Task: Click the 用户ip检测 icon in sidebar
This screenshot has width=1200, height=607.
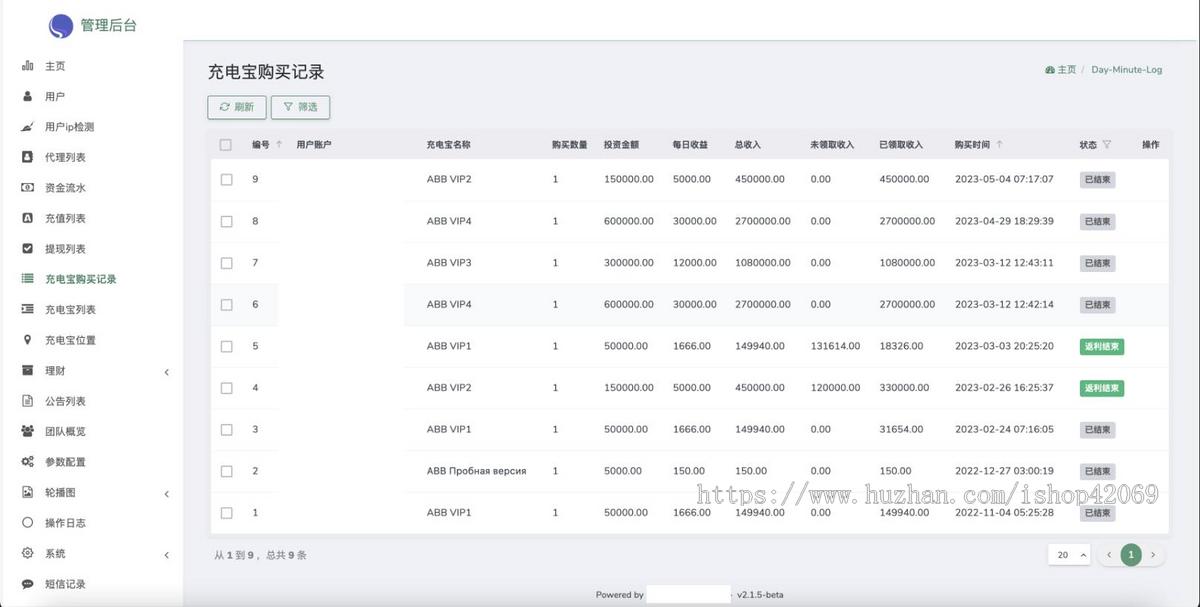Action: point(28,127)
